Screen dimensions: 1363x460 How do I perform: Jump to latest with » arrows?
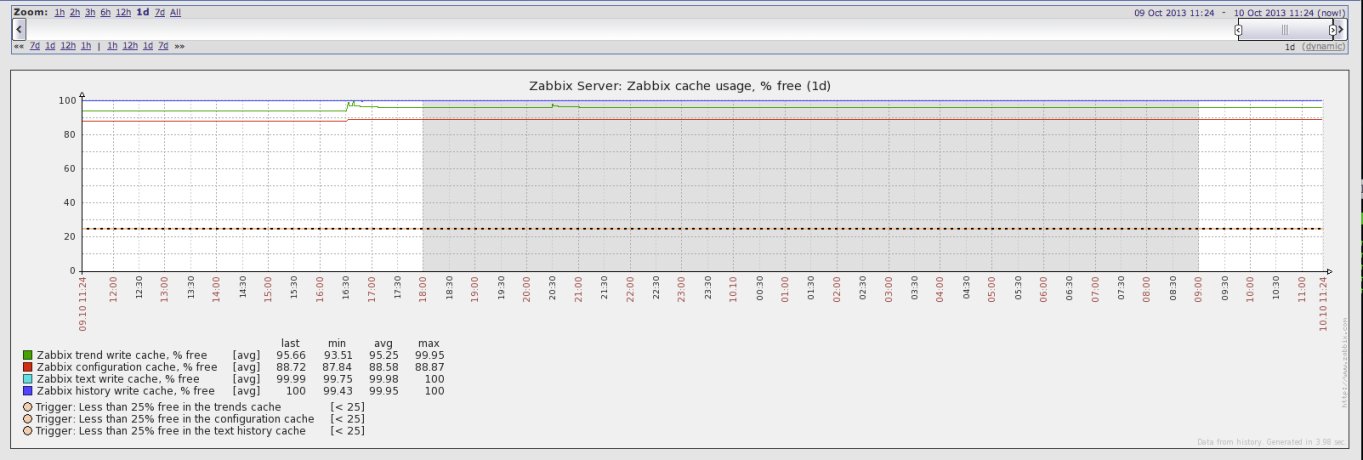tap(179, 46)
